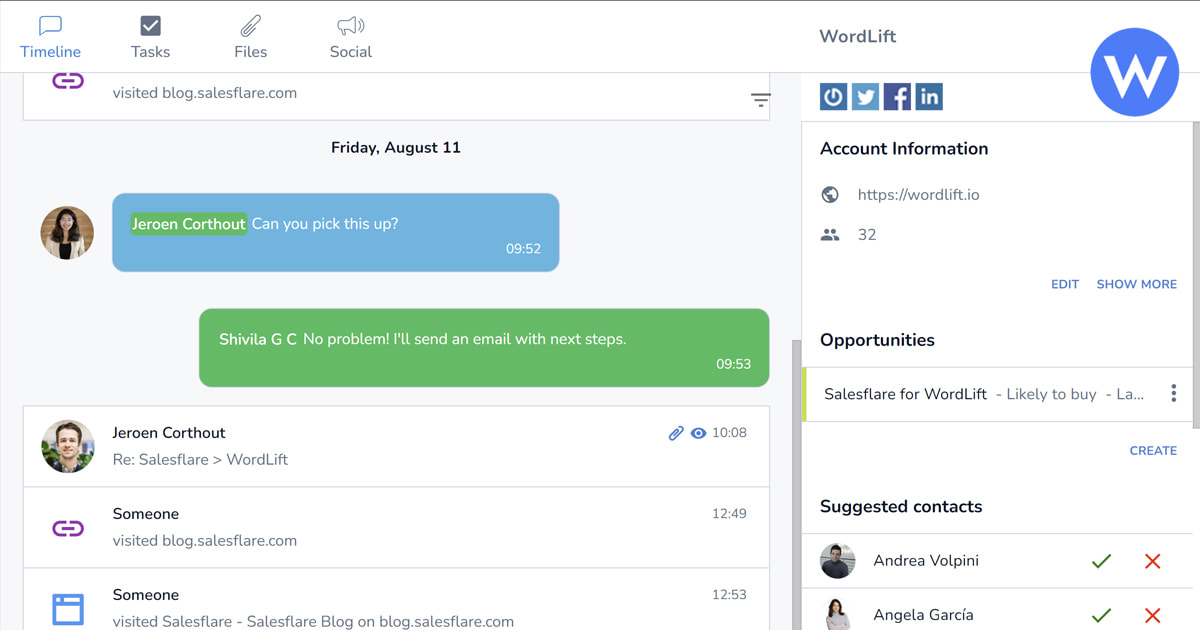Click the globe icon next to wordlift.io
The height and width of the screenshot is (630, 1200).
point(830,194)
